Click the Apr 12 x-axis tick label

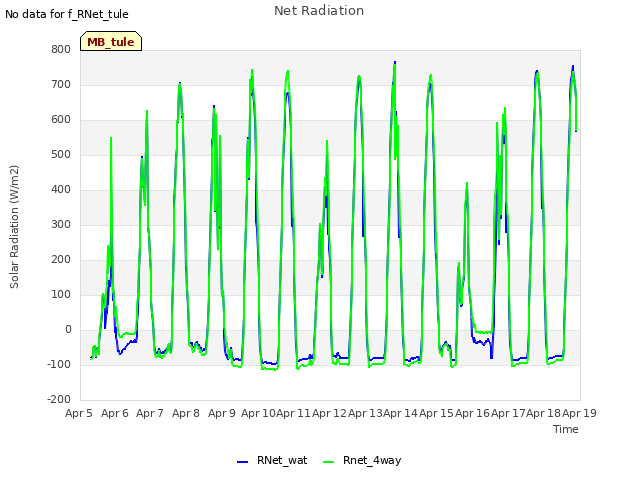pos(329,413)
